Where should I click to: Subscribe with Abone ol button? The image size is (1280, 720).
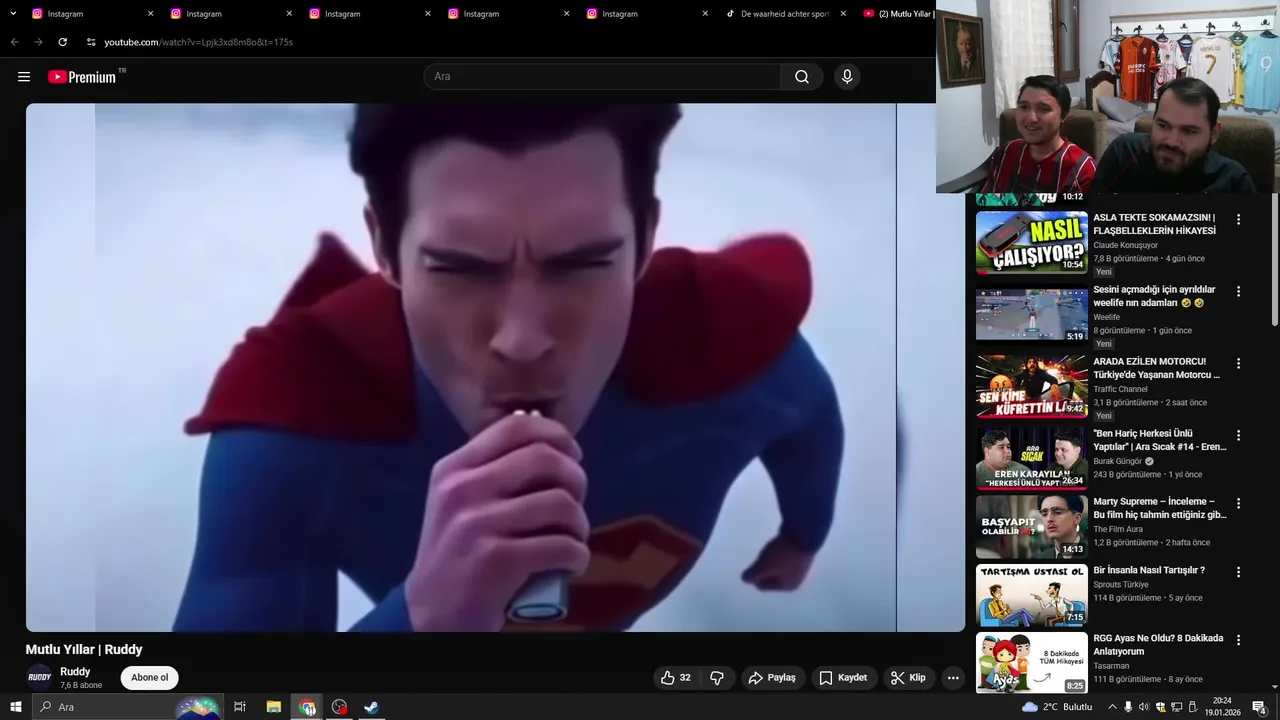150,678
